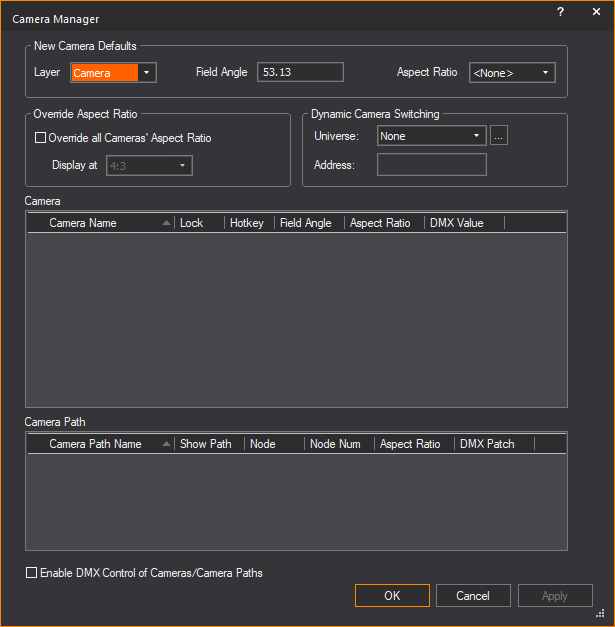The image size is (615, 627).
Task: Click the help question mark icon
Action: pyautogui.click(x=560, y=12)
